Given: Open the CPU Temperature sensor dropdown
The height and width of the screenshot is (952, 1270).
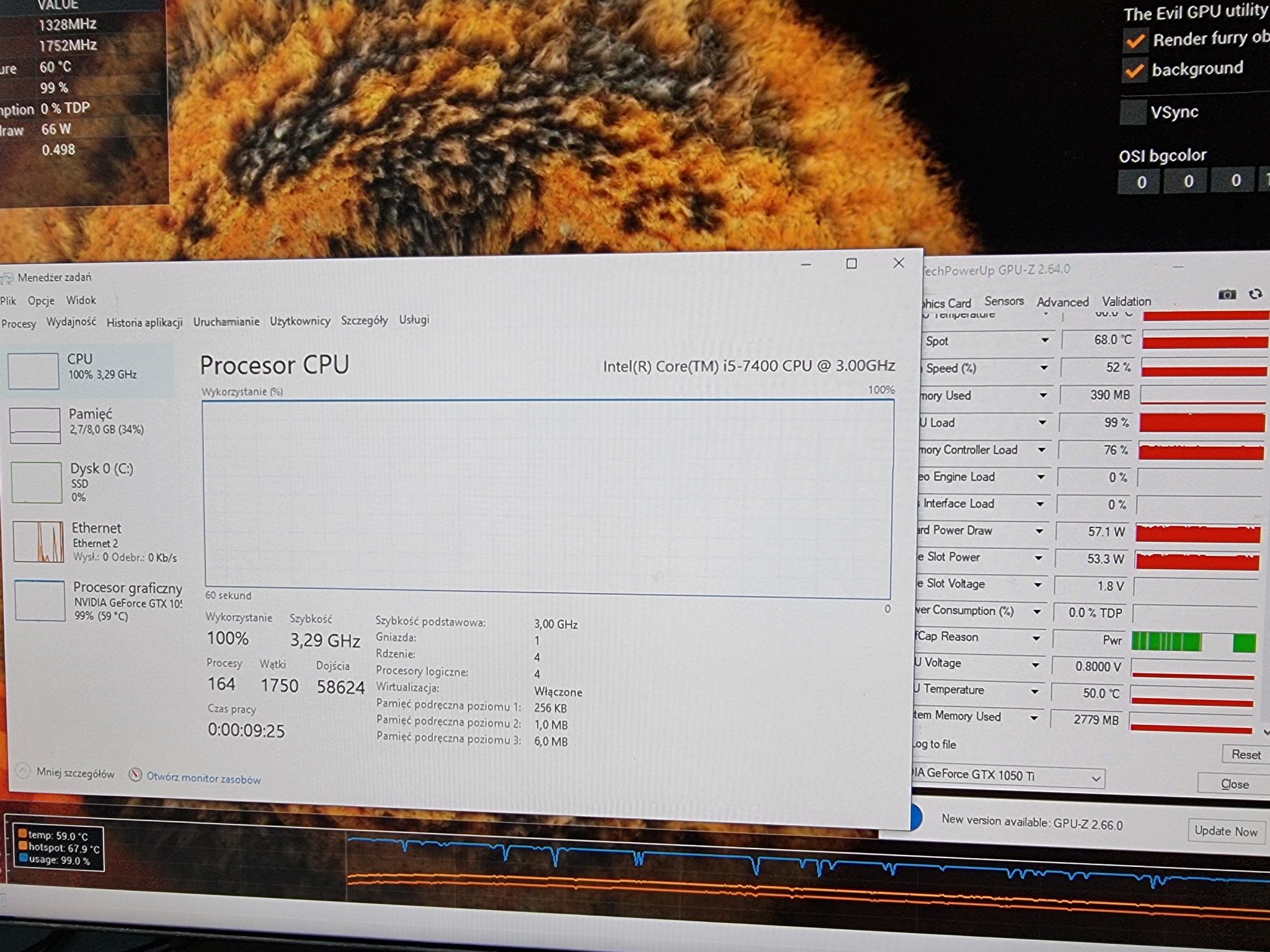Looking at the screenshot, I should tap(1034, 691).
